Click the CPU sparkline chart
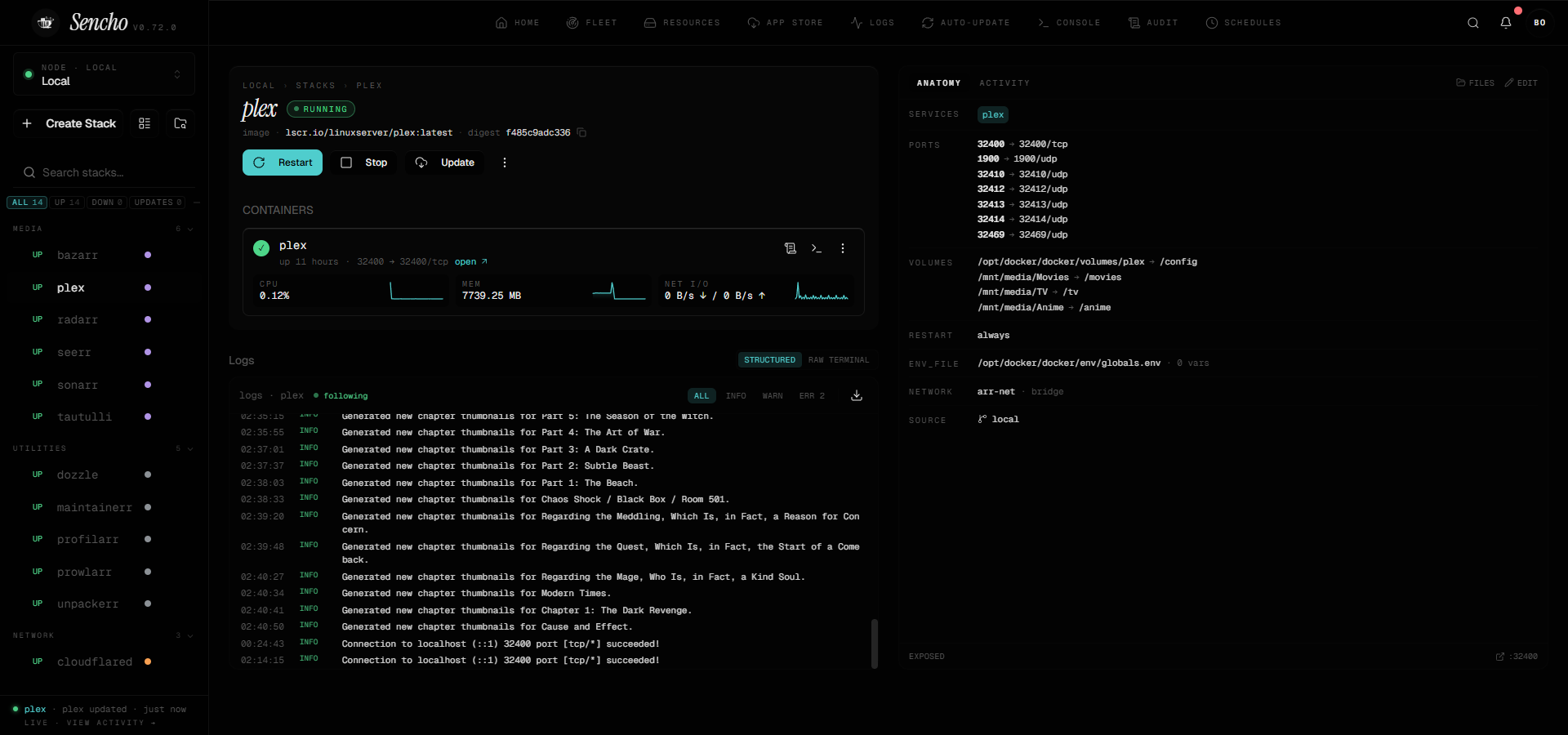 416,291
